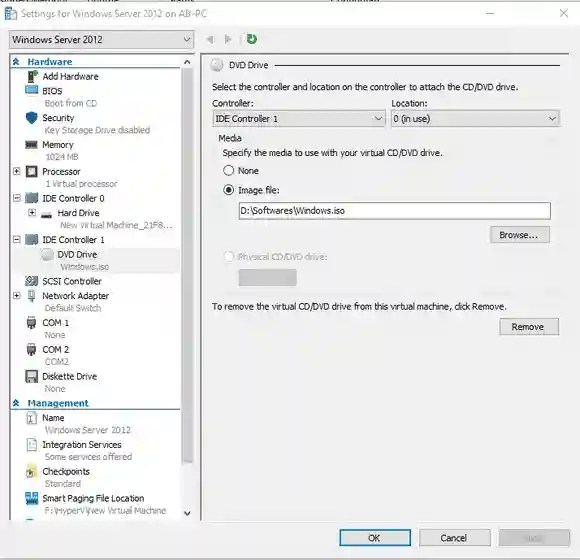Select the Diskette Drive tree item label

pos(70,377)
